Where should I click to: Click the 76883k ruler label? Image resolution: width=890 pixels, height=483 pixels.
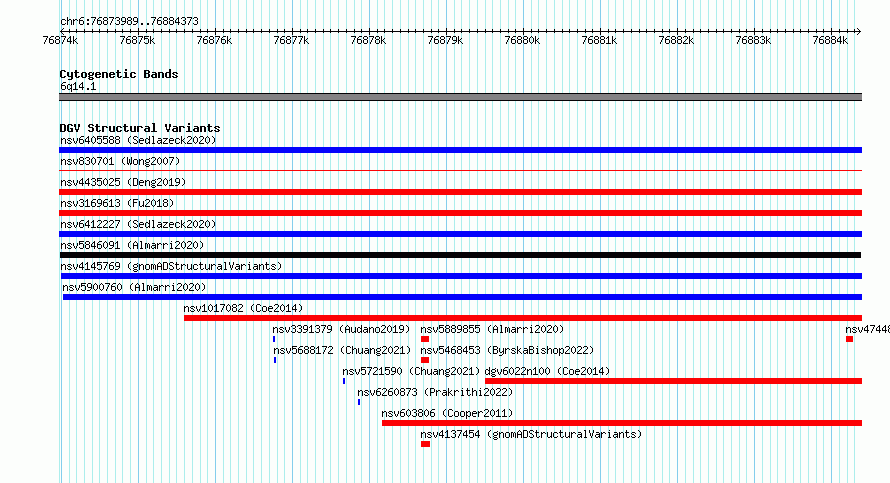click(x=753, y=40)
